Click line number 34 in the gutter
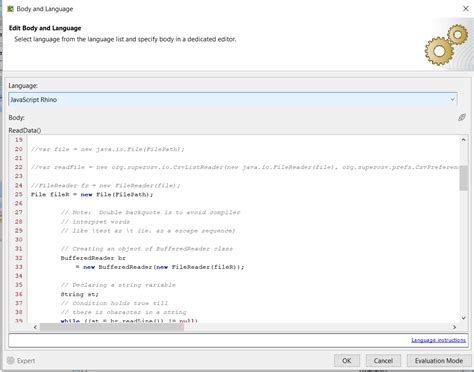The height and width of the screenshot is (372, 474). (x=19, y=276)
